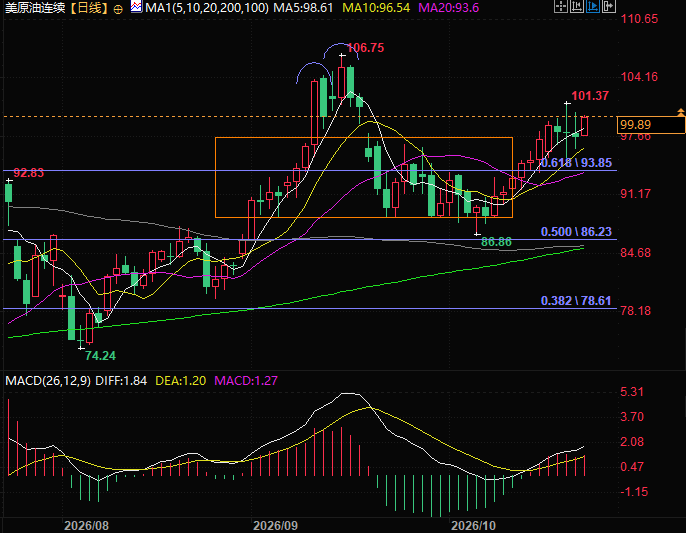
Task: Click the crosshair cursor icon at top right
Action: (560, 6)
